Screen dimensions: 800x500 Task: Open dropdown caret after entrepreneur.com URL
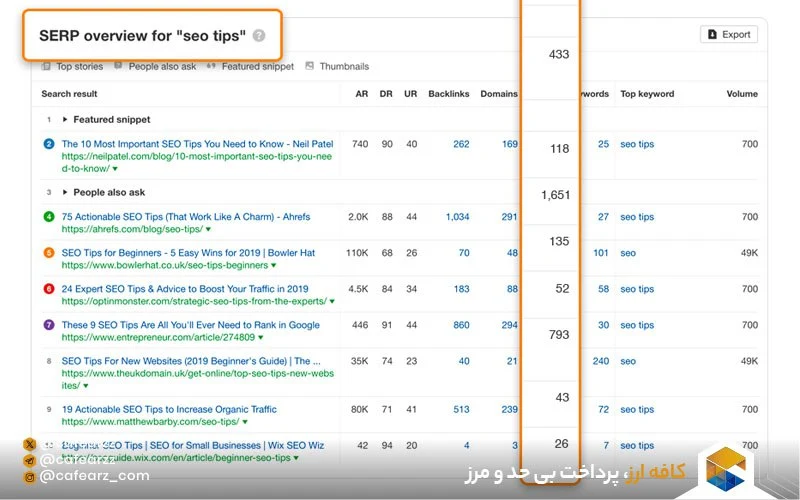[x=261, y=338]
